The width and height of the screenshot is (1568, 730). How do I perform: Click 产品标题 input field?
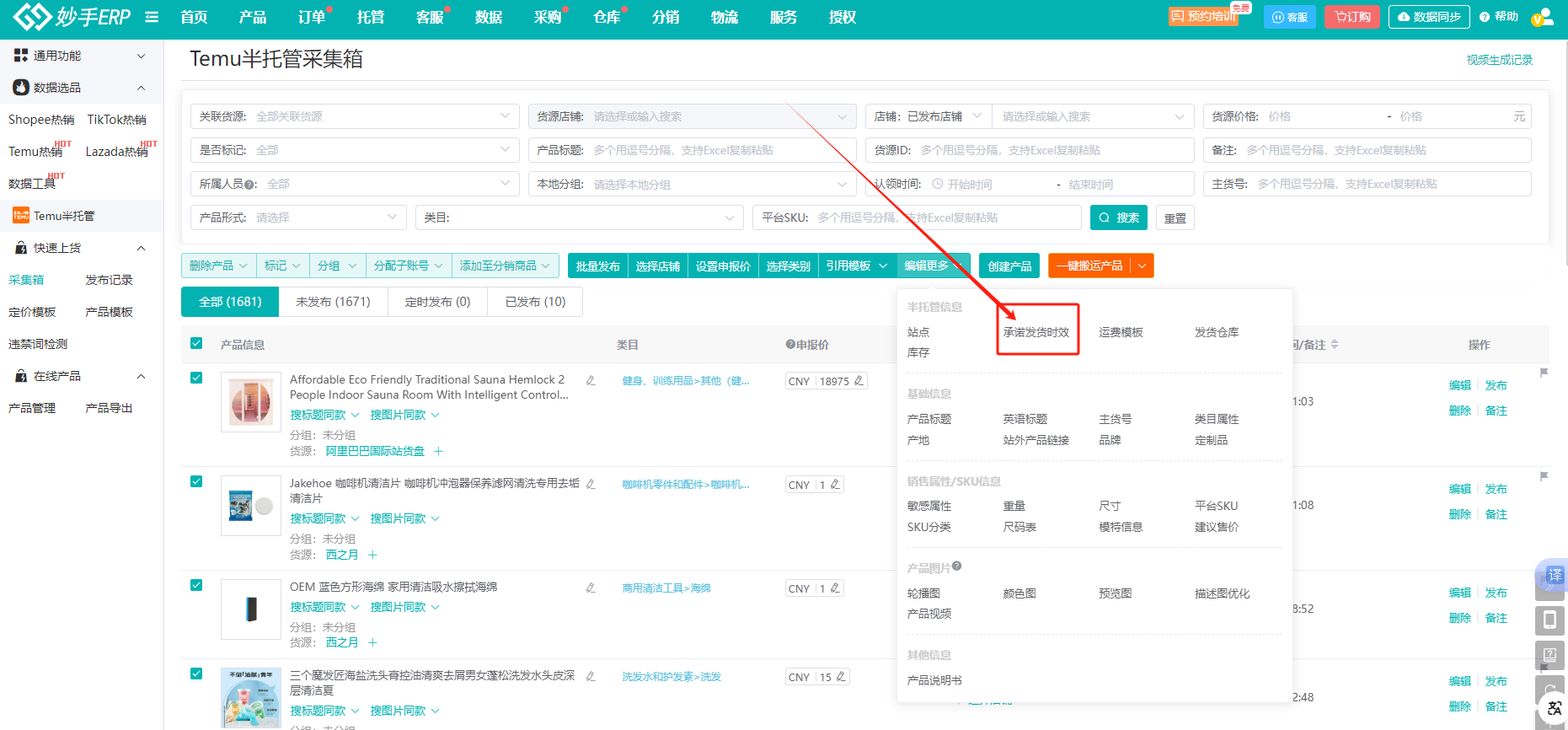693,150
